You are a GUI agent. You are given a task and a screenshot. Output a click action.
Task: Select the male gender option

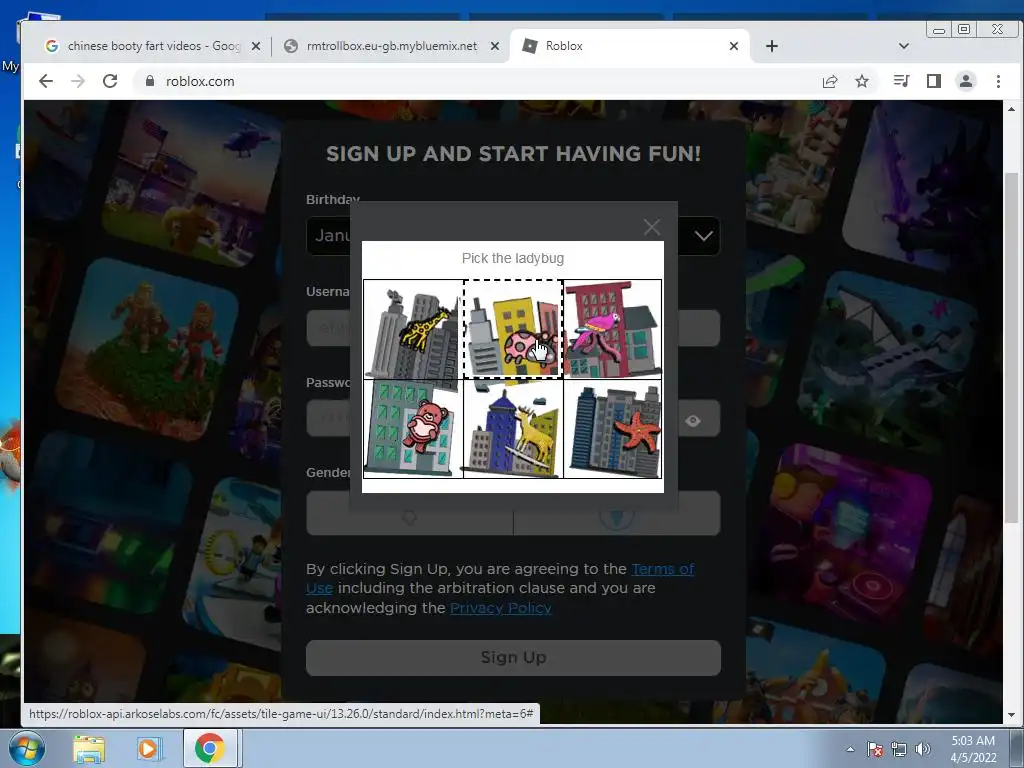[617, 514]
